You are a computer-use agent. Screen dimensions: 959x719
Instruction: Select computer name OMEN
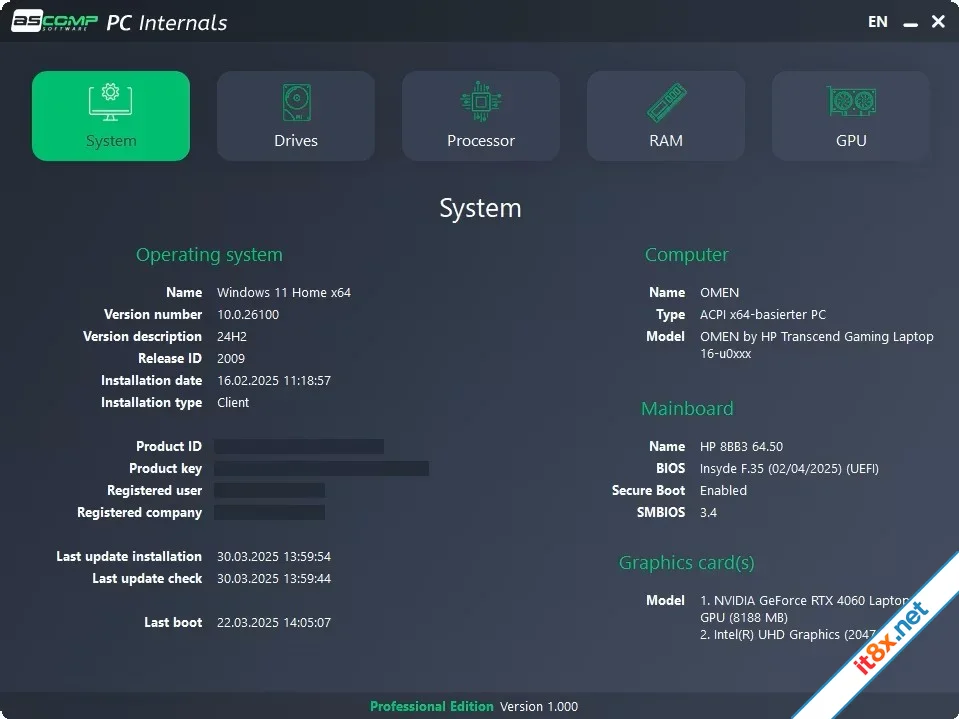click(x=719, y=292)
